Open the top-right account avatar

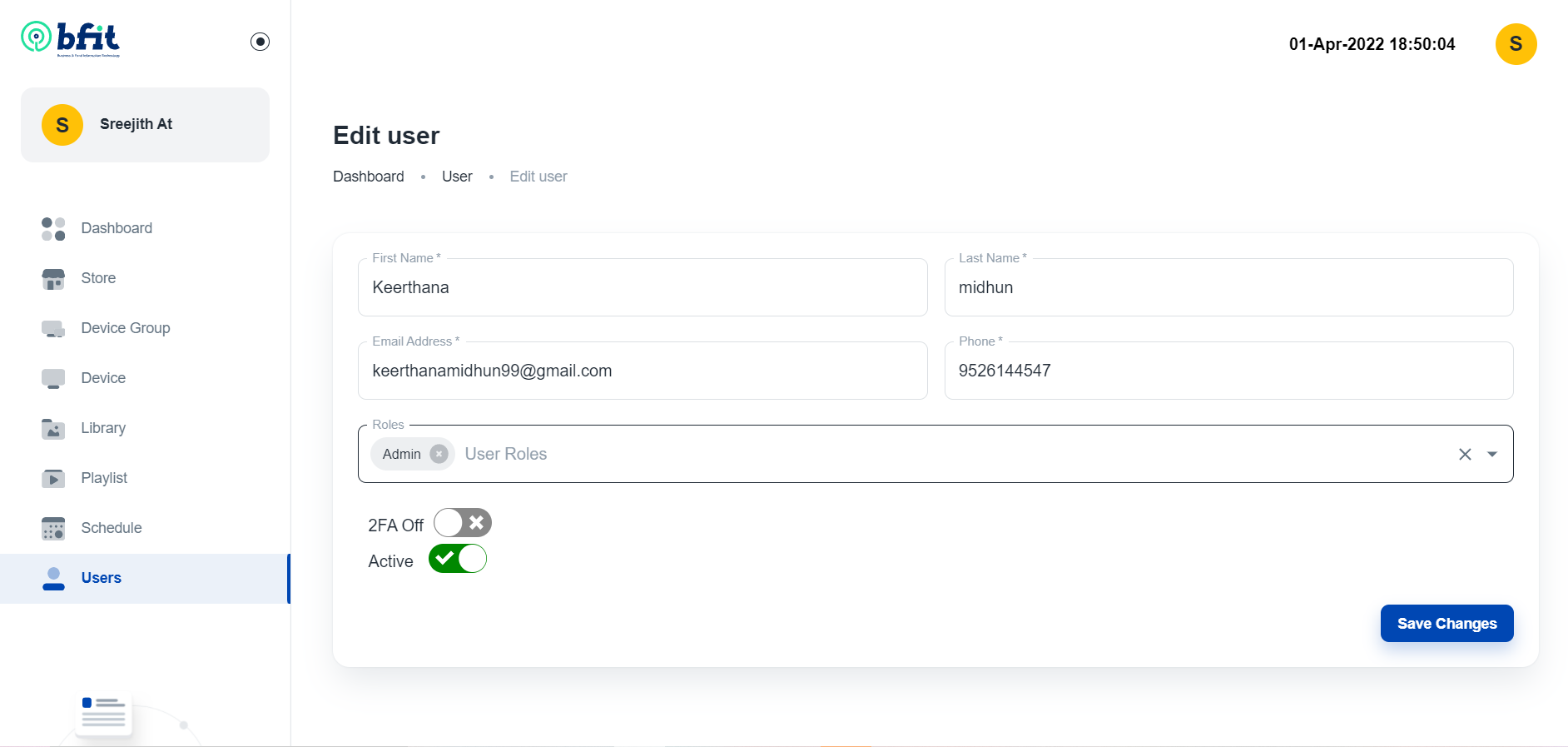1516,44
